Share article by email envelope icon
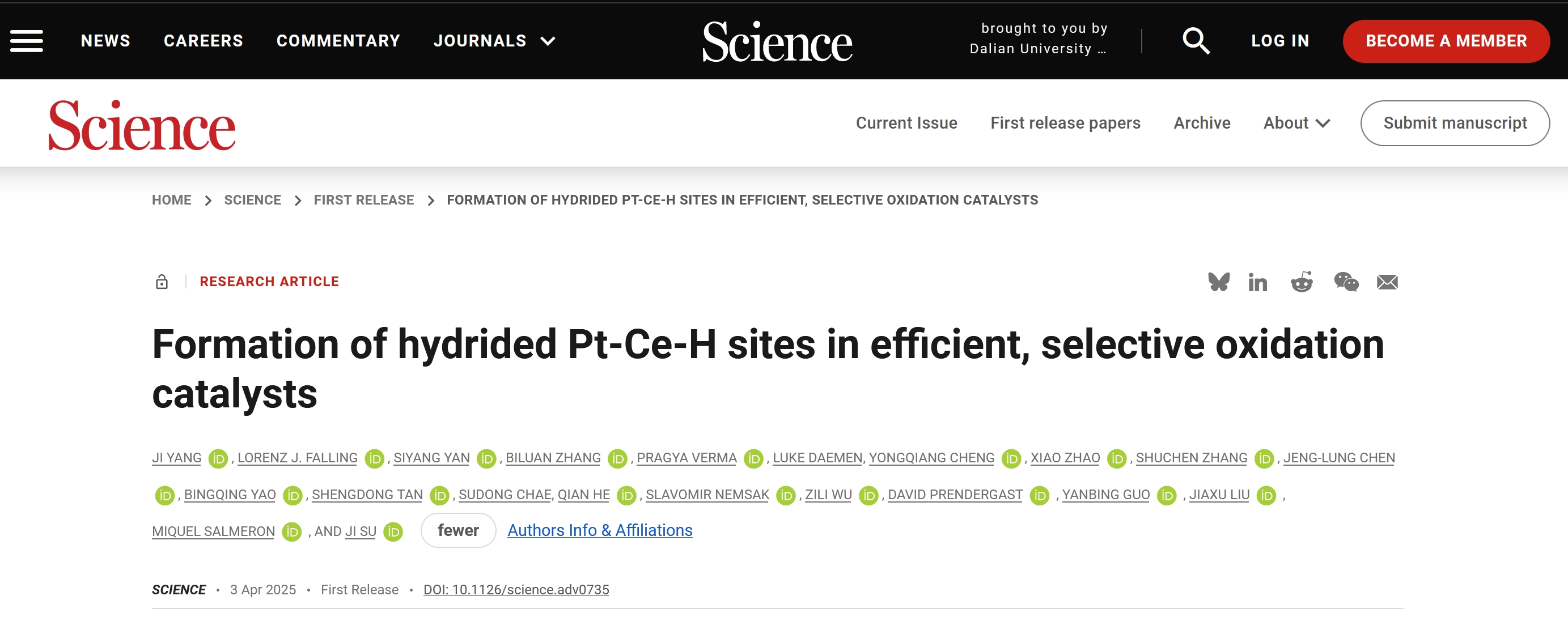The width and height of the screenshot is (1568, 617). [x=1387, y=282]
